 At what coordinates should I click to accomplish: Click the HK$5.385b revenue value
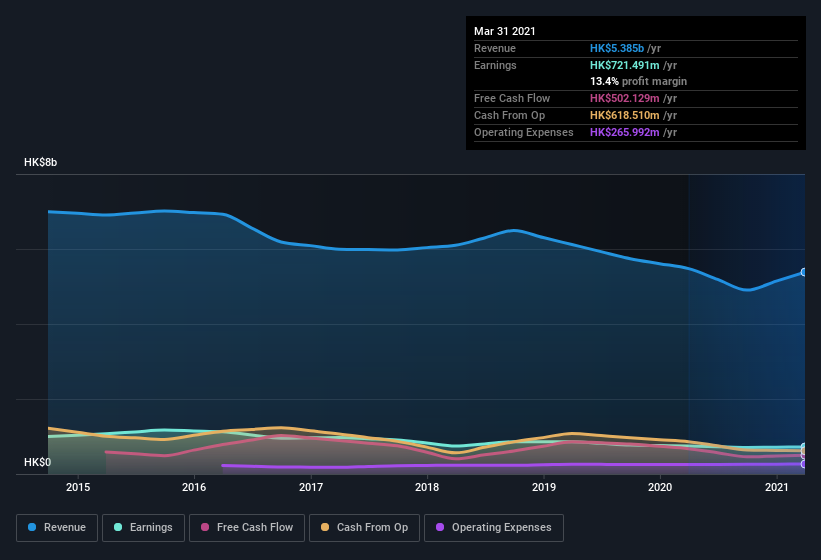click(617, 48)
